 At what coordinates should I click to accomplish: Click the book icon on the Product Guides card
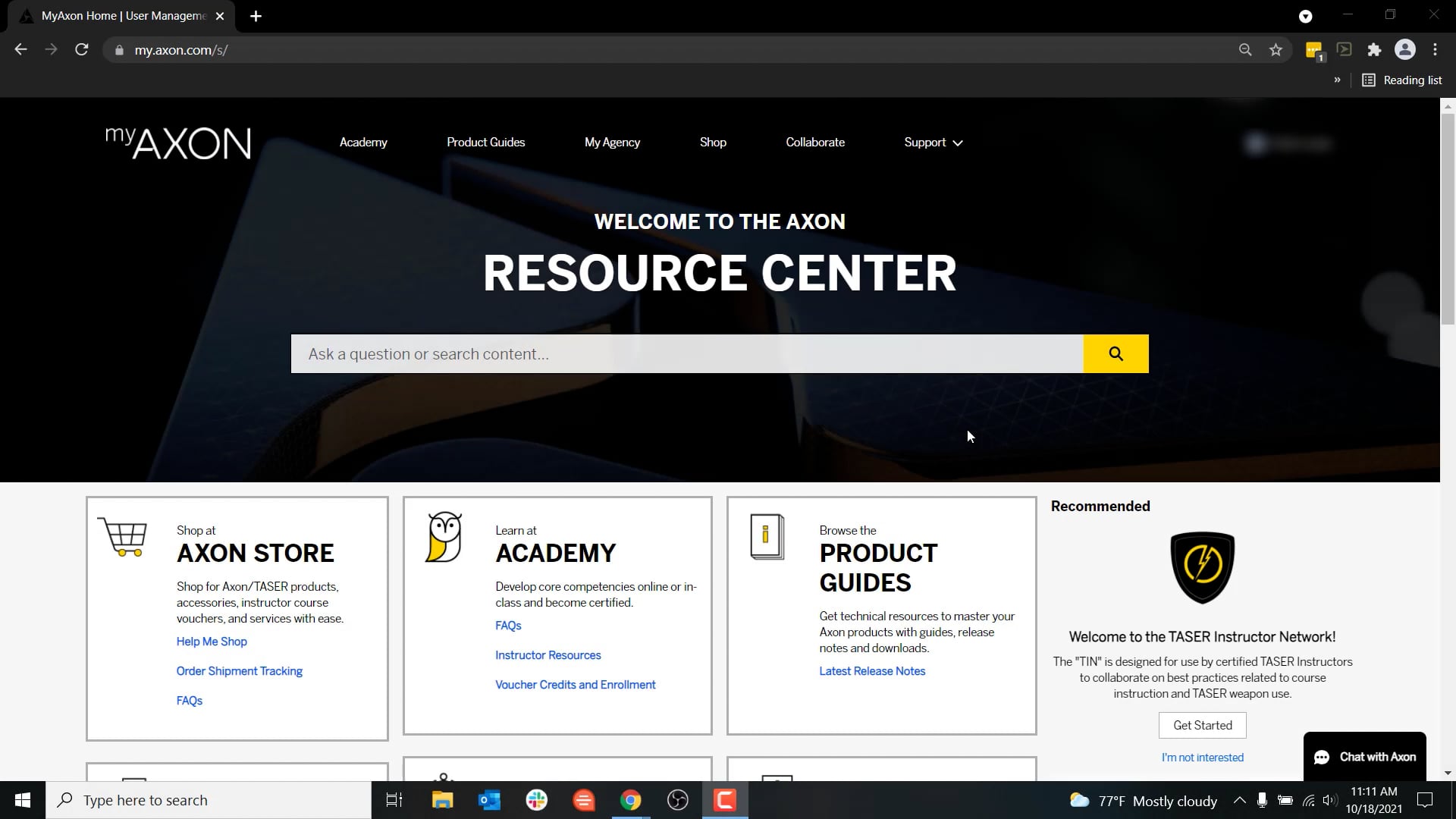pyautogui.click(x=766, y=537)
